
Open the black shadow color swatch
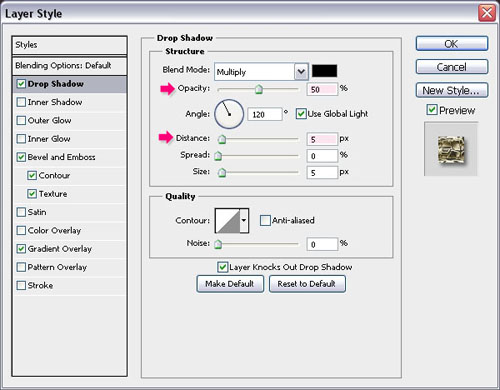[324, 71]
